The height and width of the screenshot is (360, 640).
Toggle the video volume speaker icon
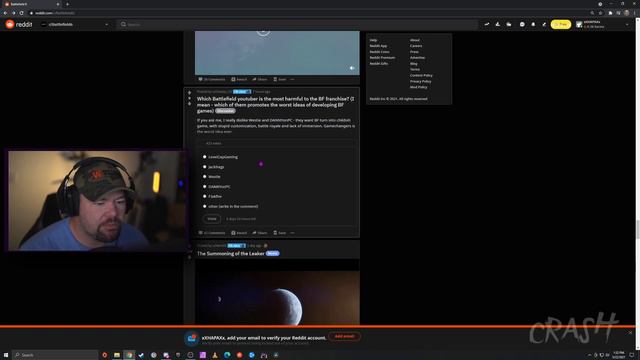pos(352,68)
